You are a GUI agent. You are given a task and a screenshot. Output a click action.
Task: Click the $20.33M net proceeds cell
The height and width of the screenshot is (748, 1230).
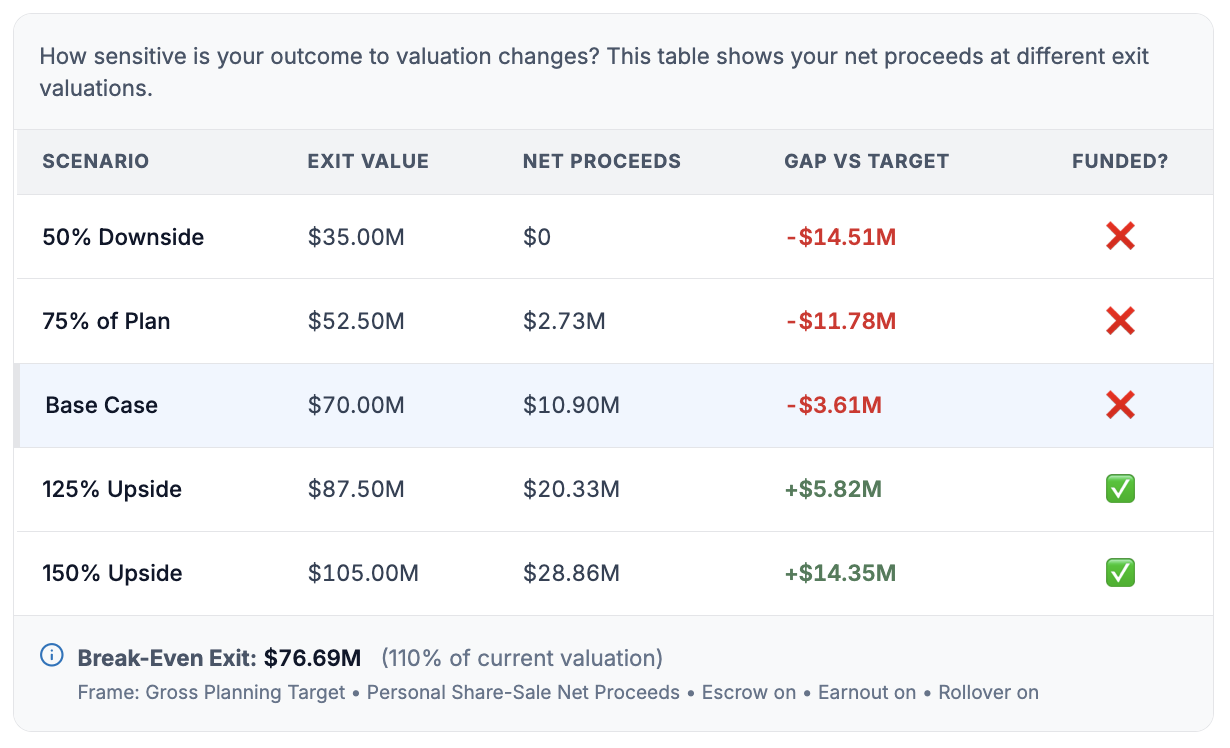[571, 489]
